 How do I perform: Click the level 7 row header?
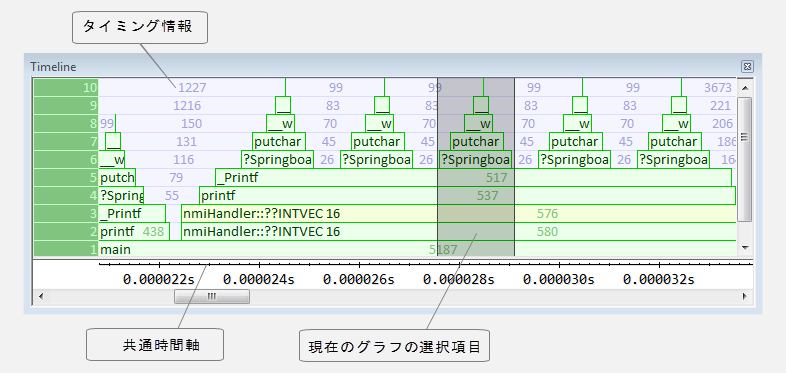coord(66,141)
